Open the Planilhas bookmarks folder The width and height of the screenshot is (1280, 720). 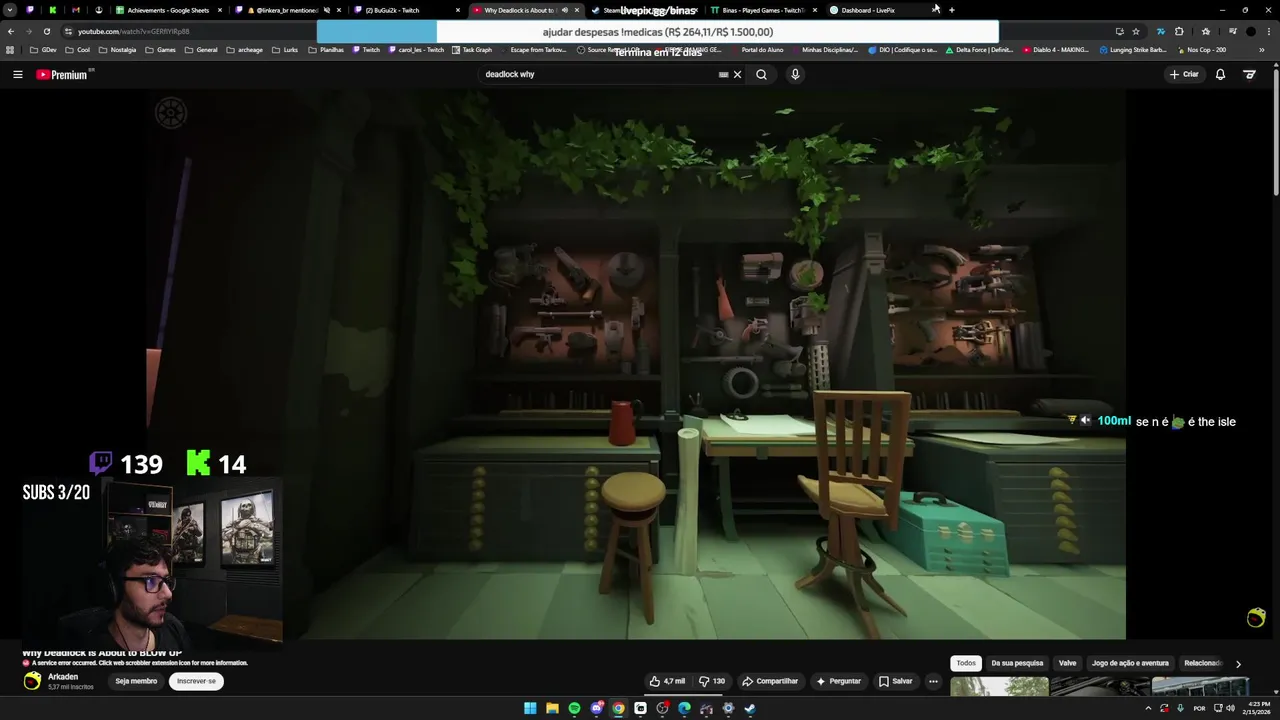(326, 49)
